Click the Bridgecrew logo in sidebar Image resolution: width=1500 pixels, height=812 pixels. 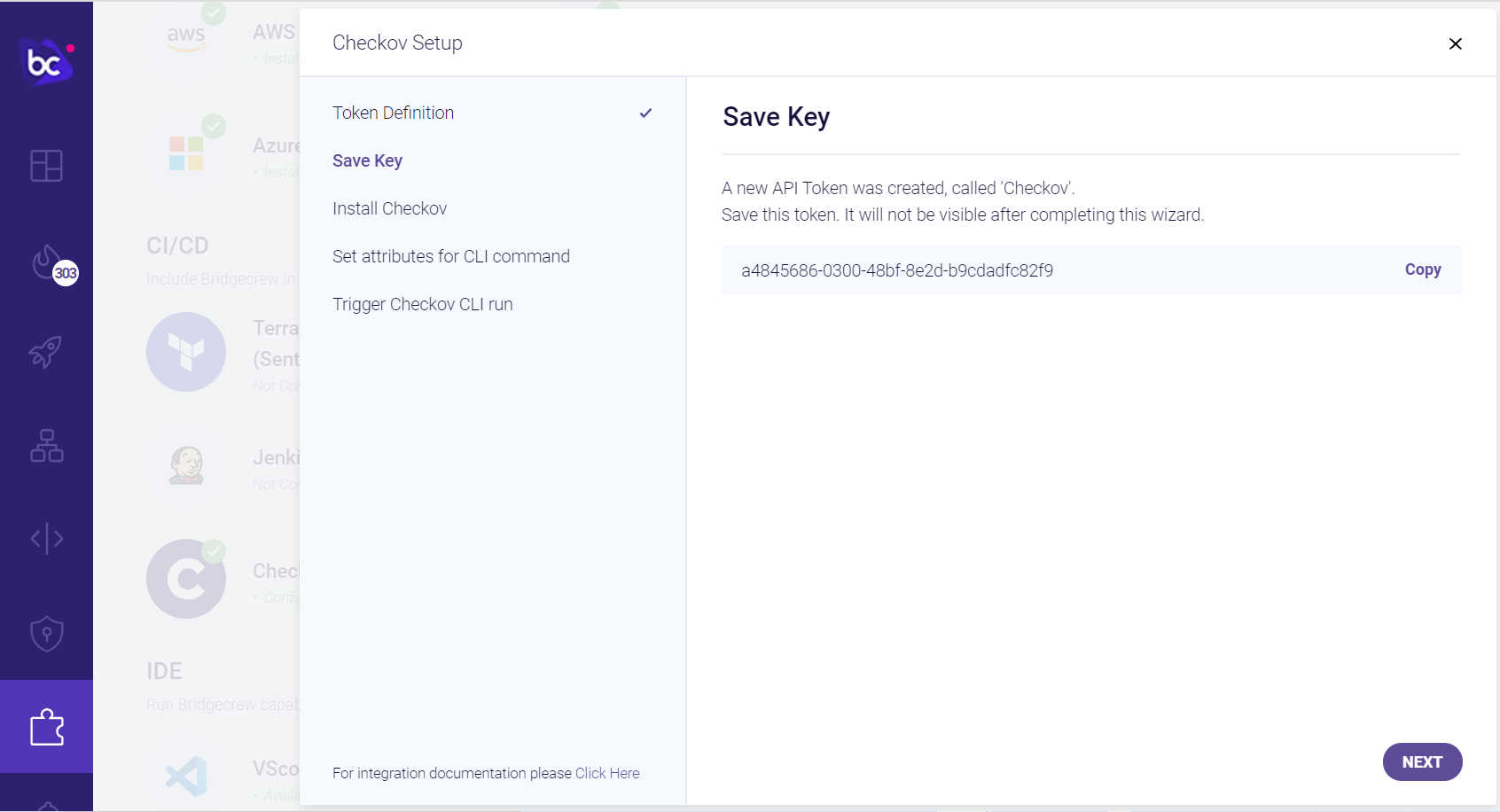click(x=46, y=62)
